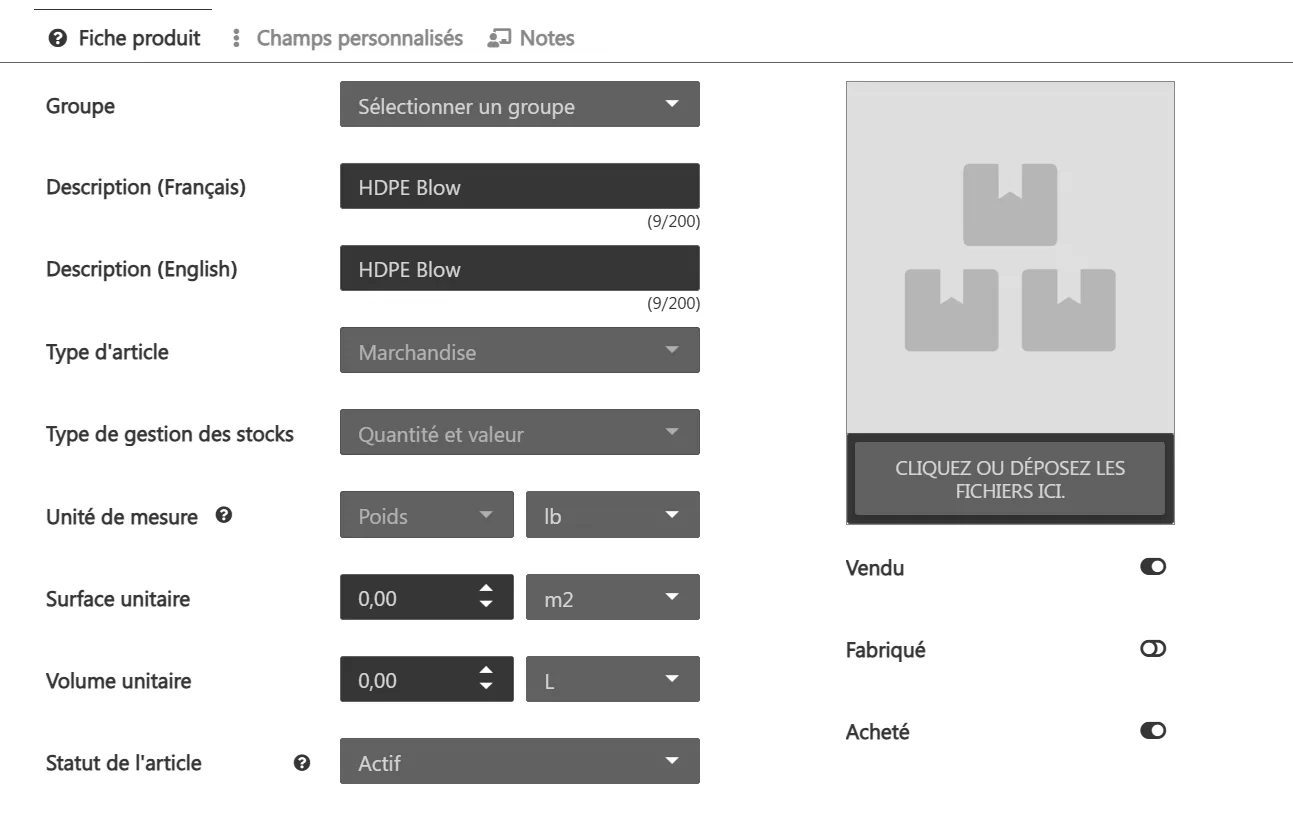Click the CLIQUEZ OU DÉPOSEZ LES FICHIERS ICI button

(1010, 479)
